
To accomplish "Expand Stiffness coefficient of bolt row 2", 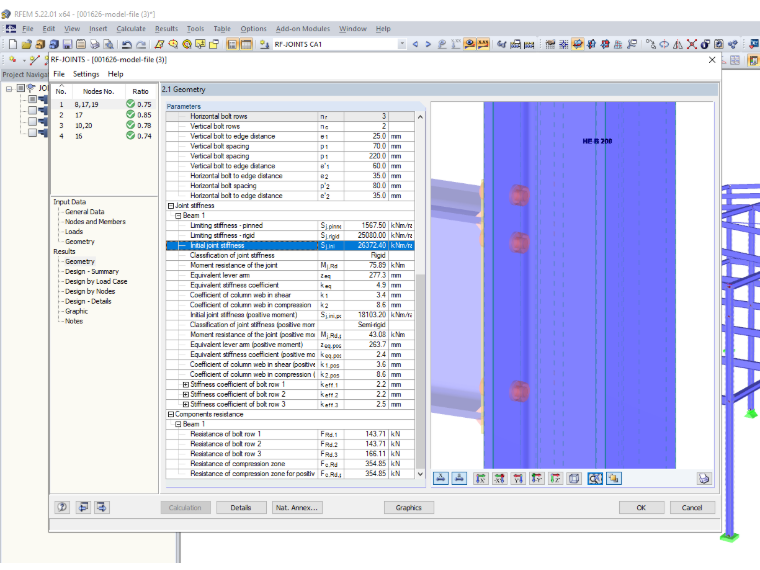I will [186, 395].
